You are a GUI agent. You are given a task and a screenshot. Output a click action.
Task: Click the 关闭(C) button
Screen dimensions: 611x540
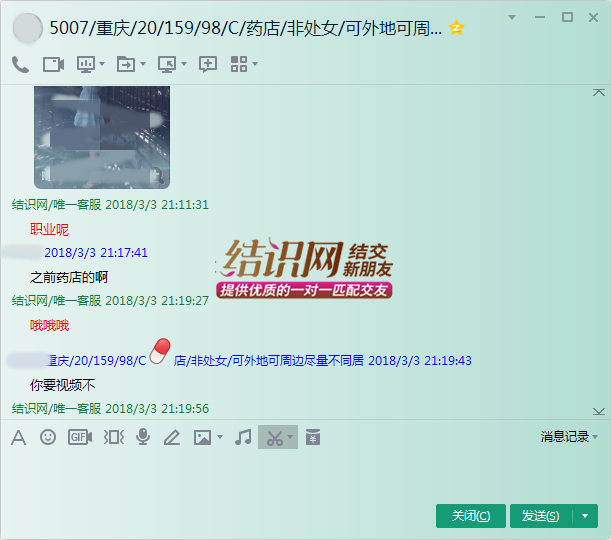click(x=470, y=516)
